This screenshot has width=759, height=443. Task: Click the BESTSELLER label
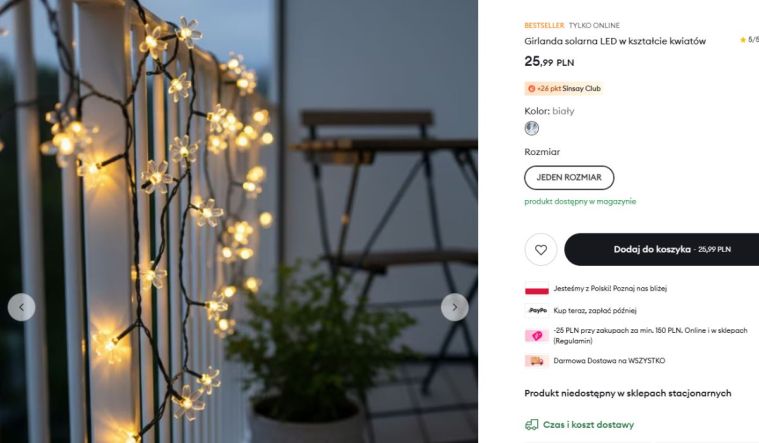[x=544, y=25]
